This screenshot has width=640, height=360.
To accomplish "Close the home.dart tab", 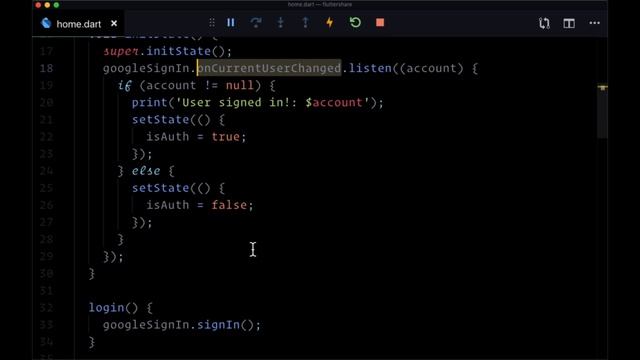I will (114, 24).
